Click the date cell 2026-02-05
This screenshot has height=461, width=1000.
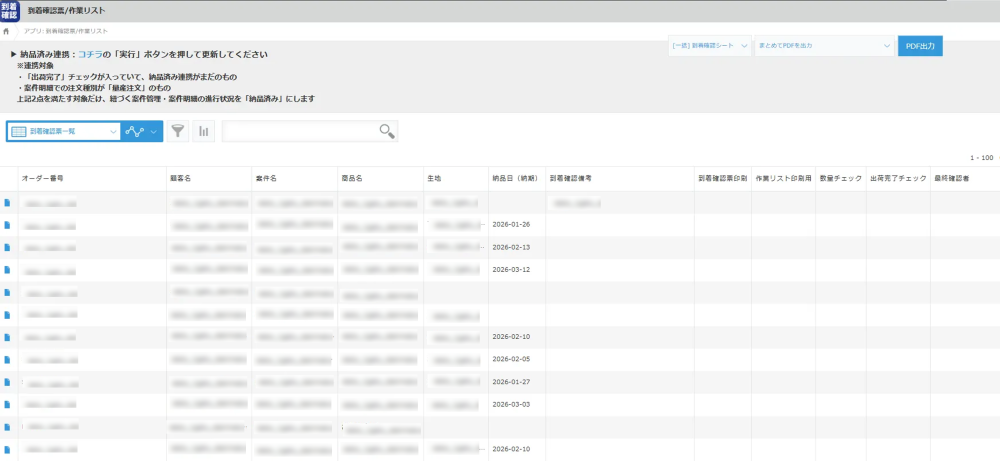click(x=511, y=359)
